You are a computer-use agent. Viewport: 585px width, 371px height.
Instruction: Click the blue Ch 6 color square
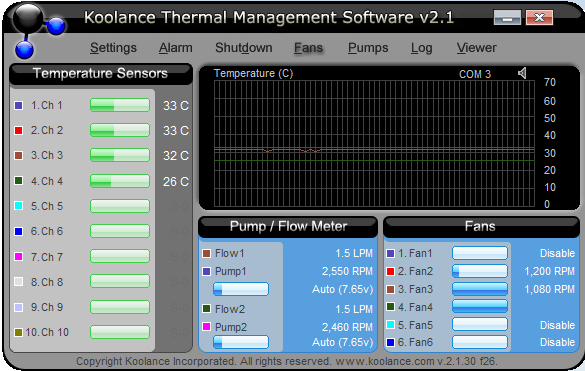tap(18, 231)
